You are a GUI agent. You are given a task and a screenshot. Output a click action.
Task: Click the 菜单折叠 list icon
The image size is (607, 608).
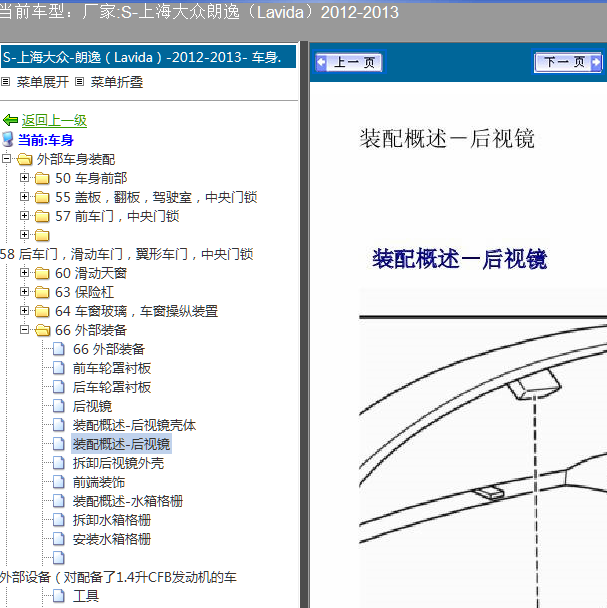pos(80,82)
